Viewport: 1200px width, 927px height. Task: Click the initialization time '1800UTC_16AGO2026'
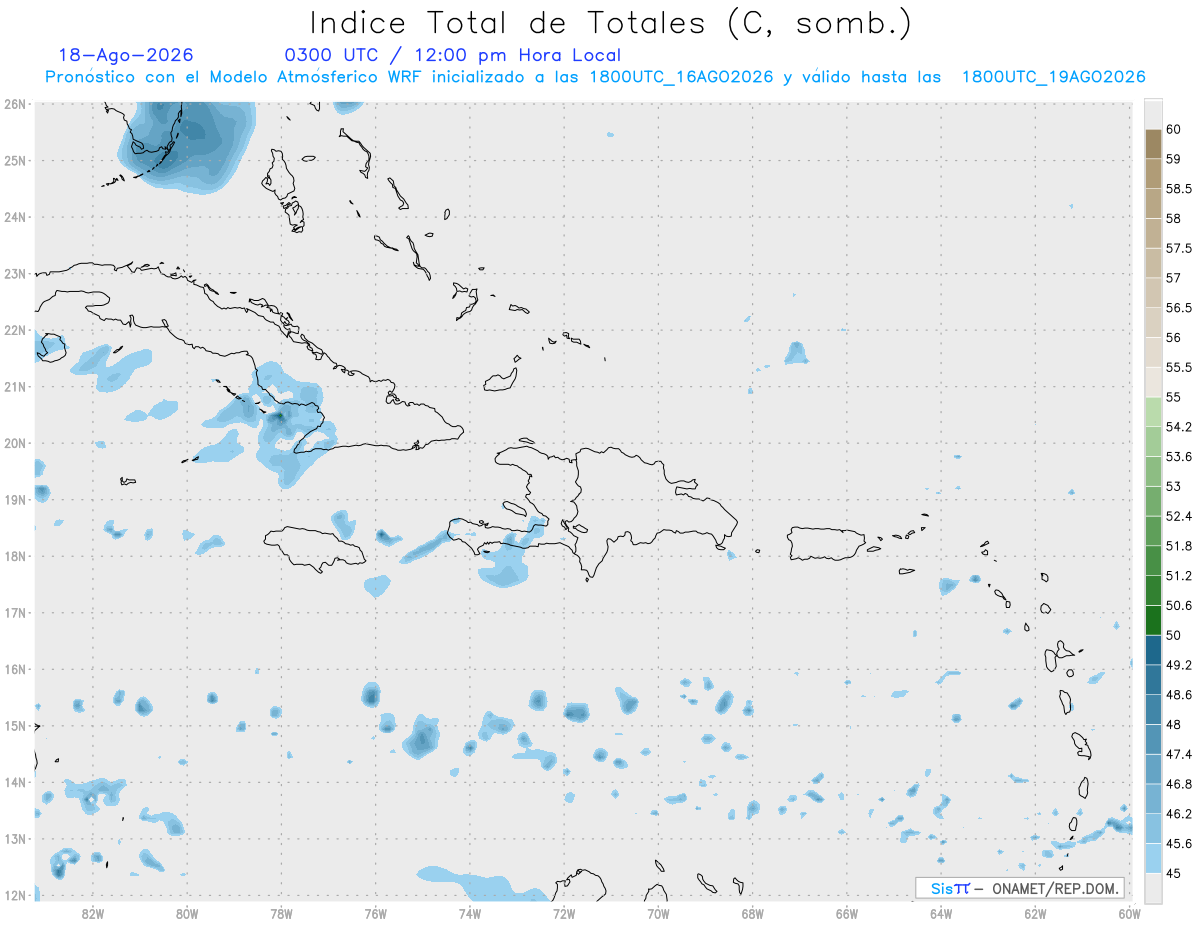point(681,77)
